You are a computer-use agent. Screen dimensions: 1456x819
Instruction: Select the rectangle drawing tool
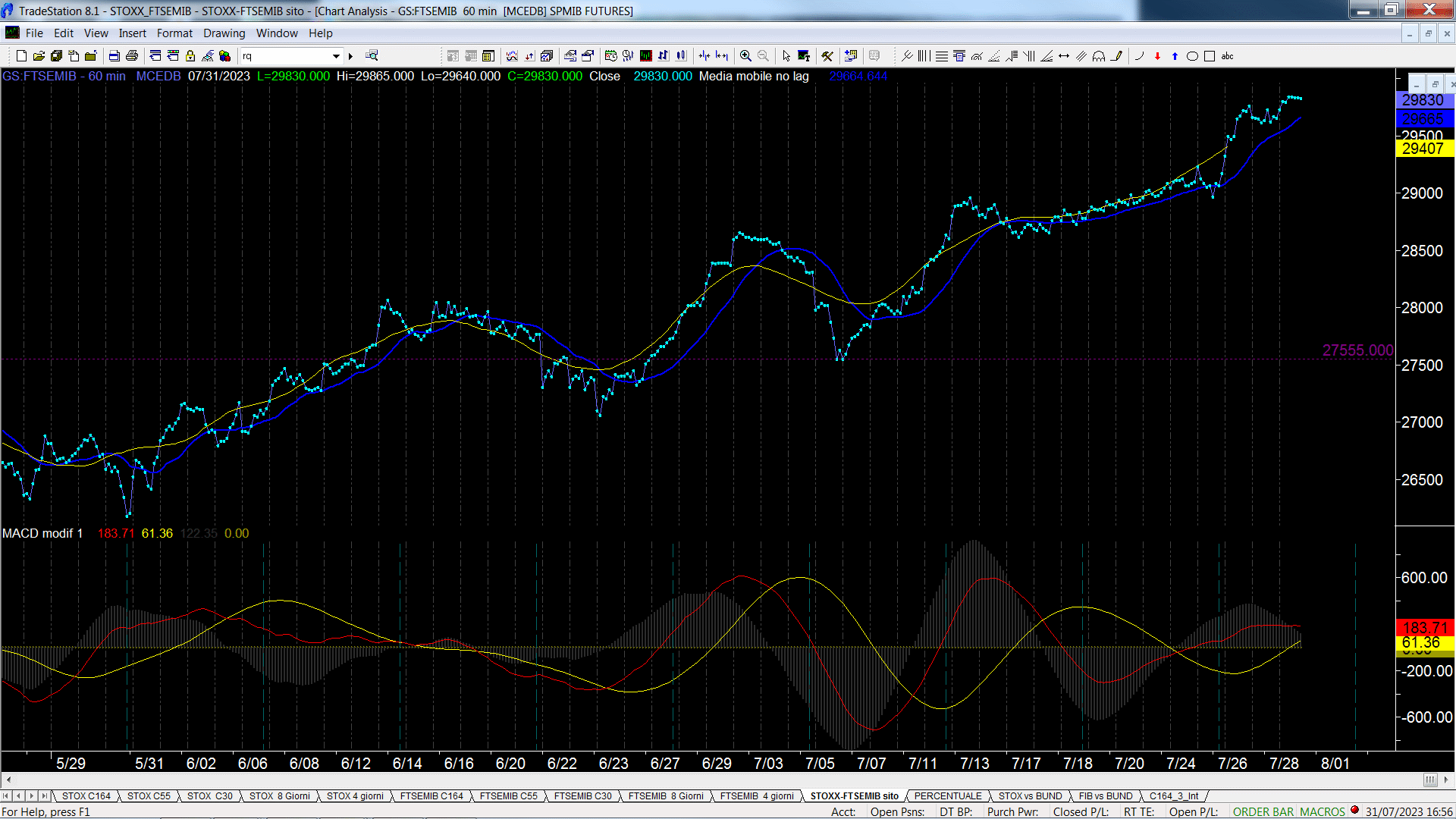coord(1210,56)
